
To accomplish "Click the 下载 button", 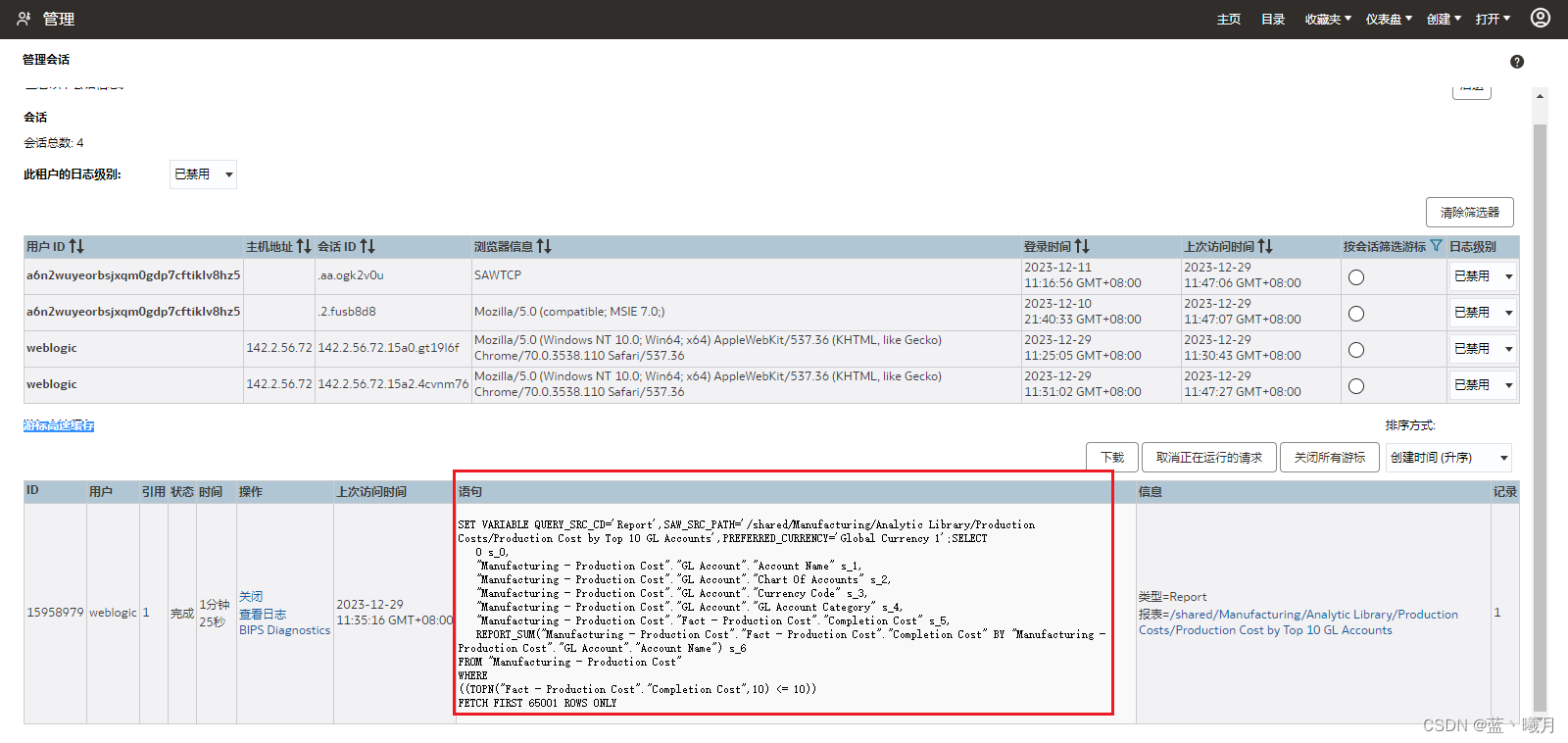I will click(1112, 458).
